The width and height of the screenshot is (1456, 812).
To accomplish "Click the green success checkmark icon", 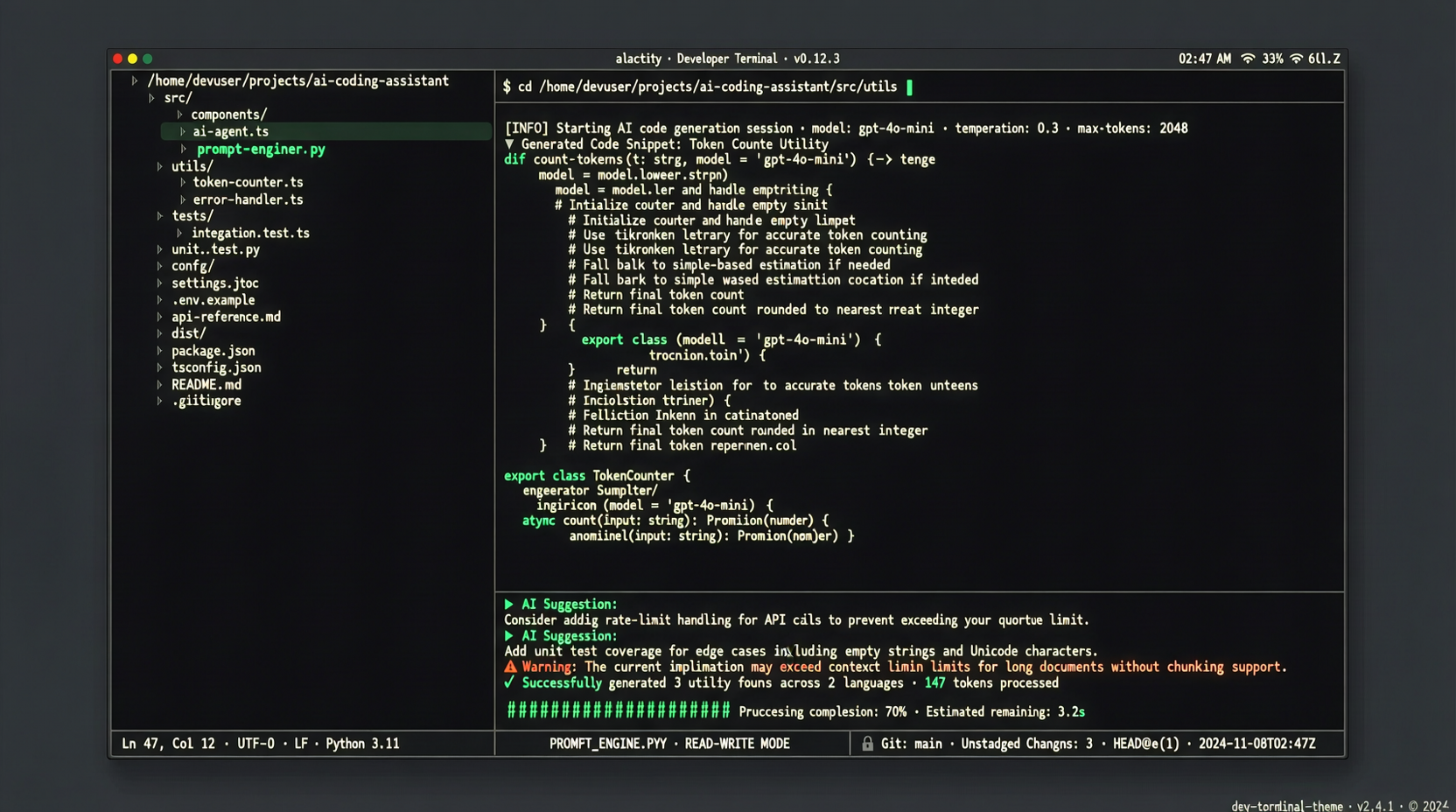I will point(509,682).
